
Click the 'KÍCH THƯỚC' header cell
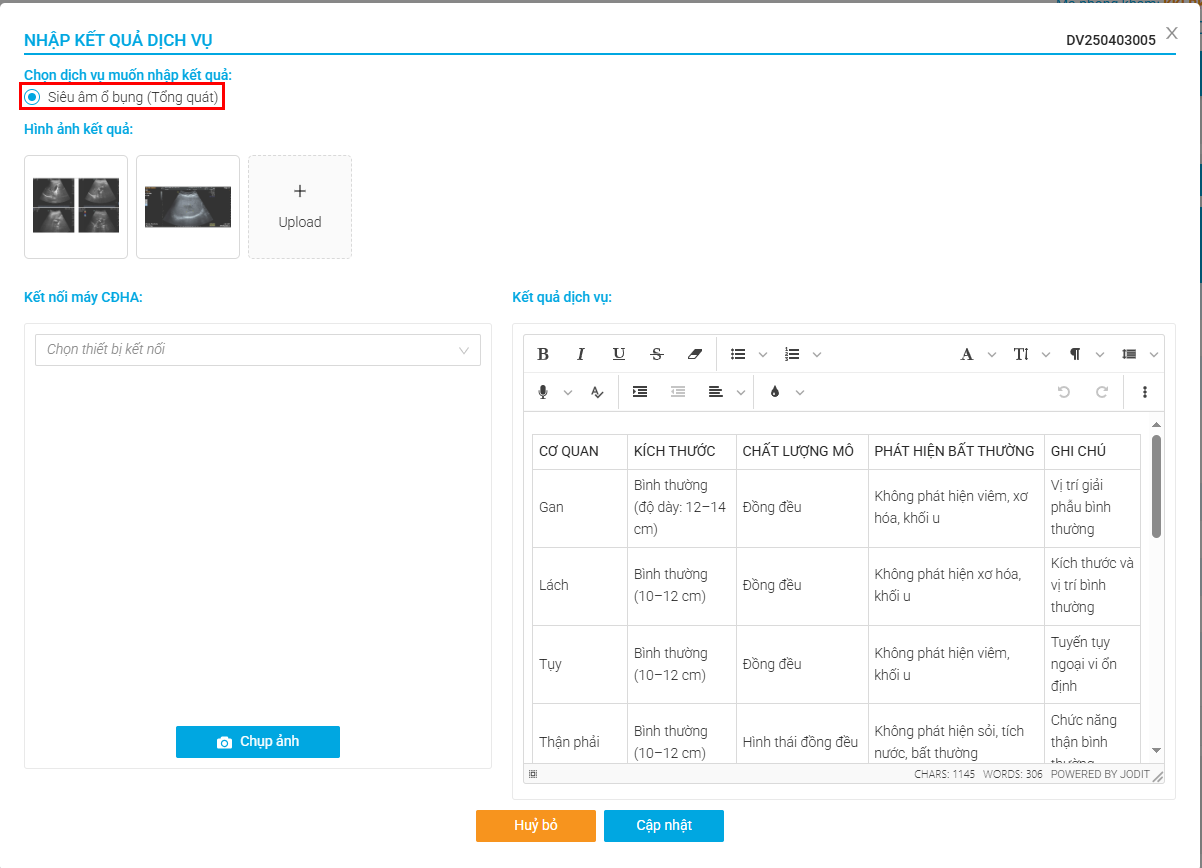click(682, 451)
